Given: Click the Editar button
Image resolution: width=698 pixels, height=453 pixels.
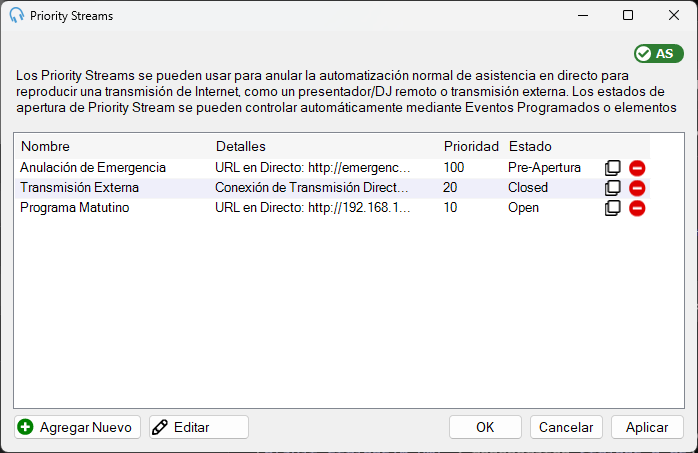Looking at the screenshot, I should click(x=199, y=427).
